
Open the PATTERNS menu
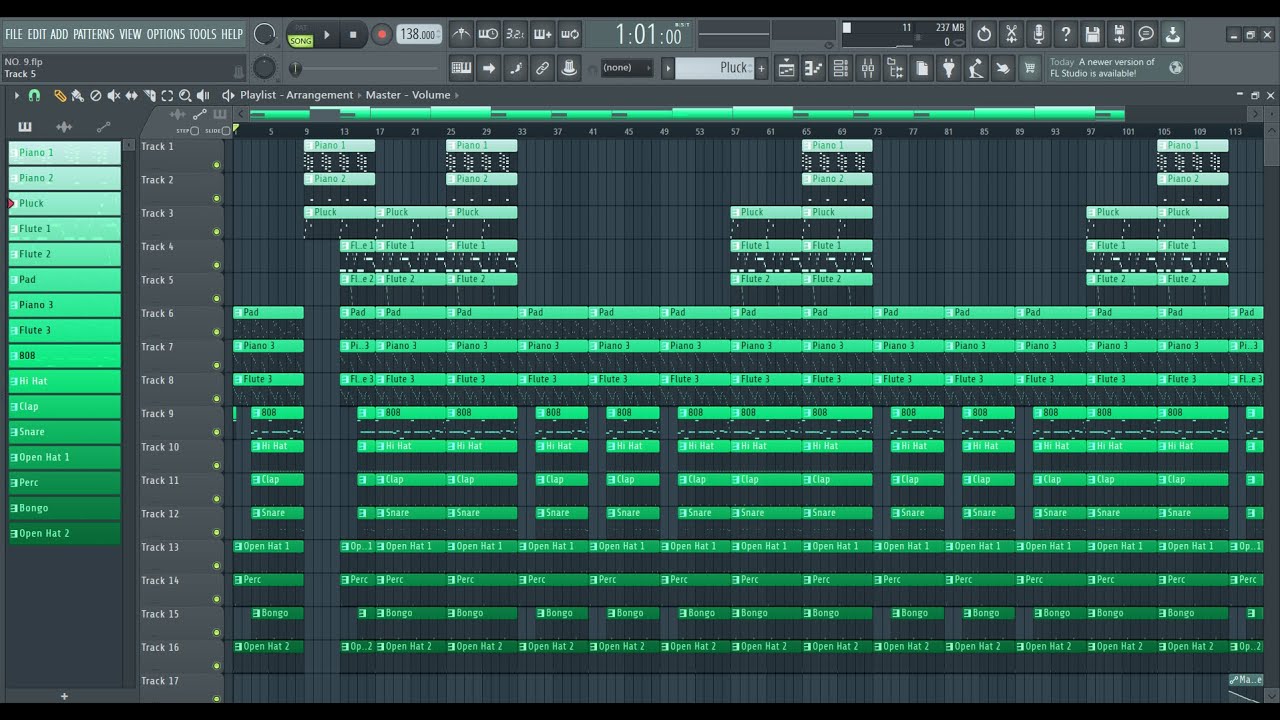pyautogui.click(x=94, y=34)
